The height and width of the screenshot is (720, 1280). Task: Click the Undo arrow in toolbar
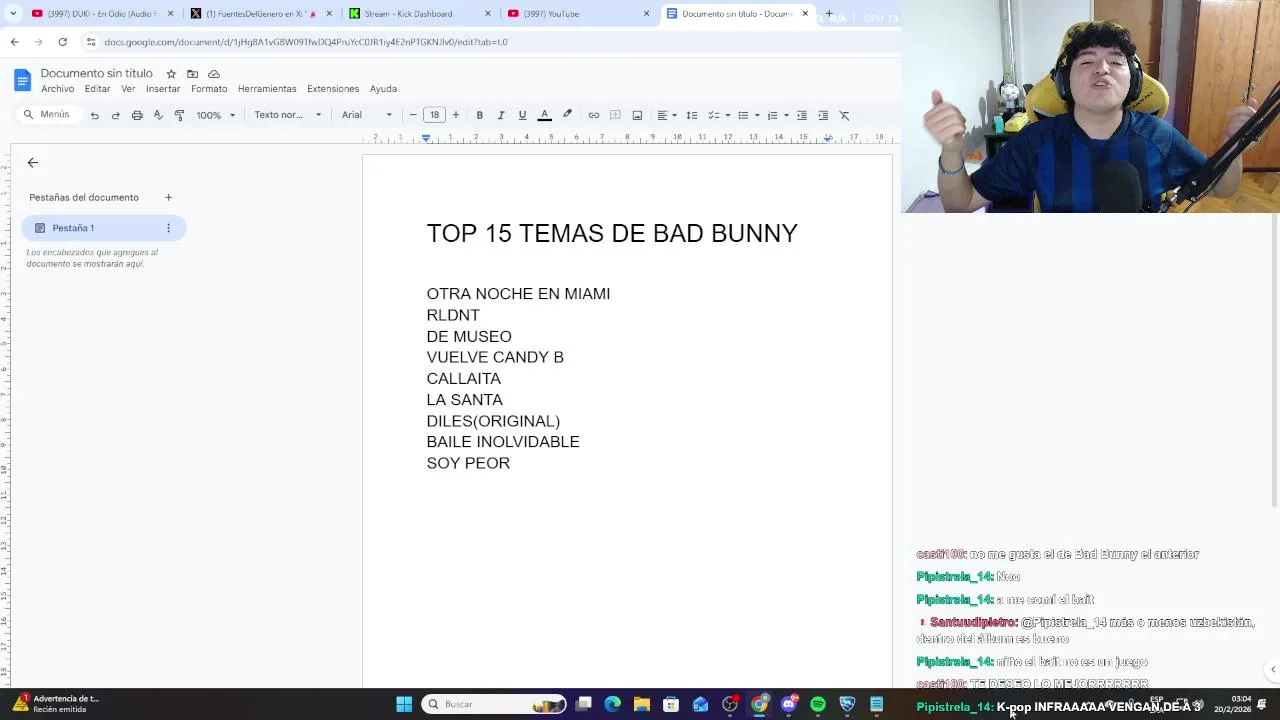pos(94,115)
